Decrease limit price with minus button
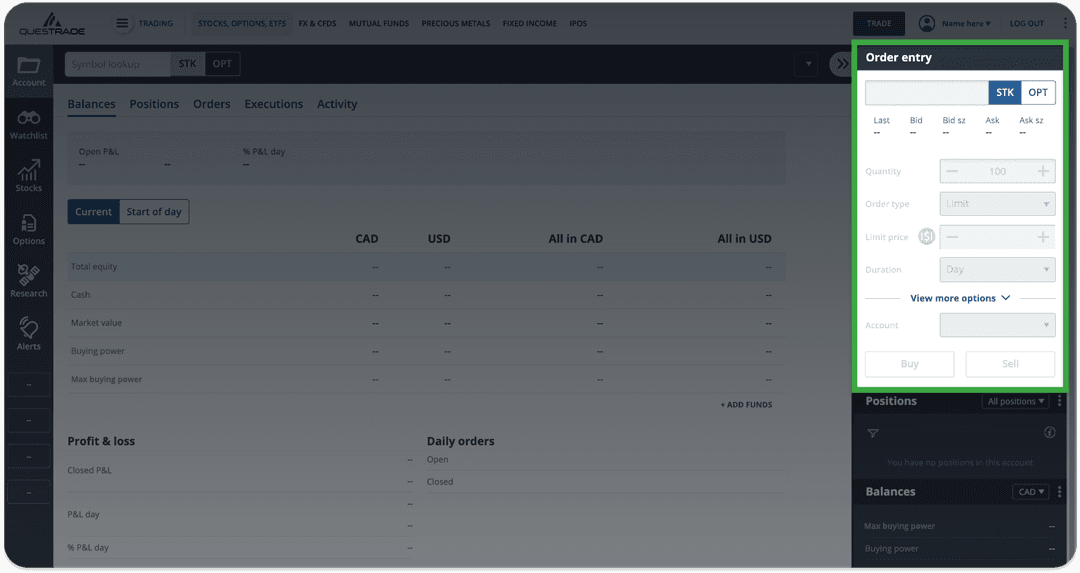The height and width of the screenshot is (573, 1080). coord(952,237)
